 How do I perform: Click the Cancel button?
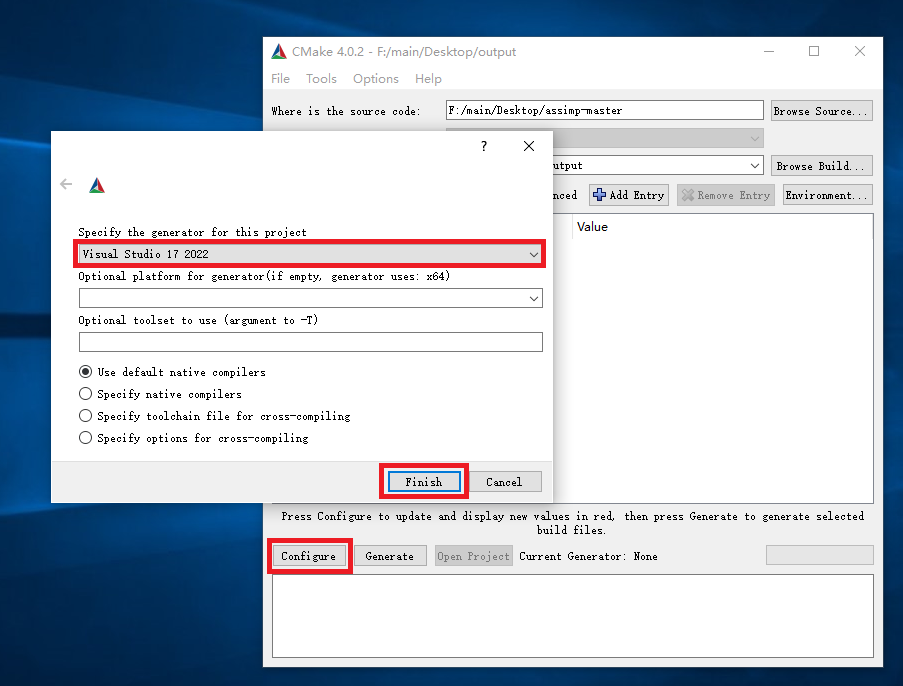click(504, 482)
